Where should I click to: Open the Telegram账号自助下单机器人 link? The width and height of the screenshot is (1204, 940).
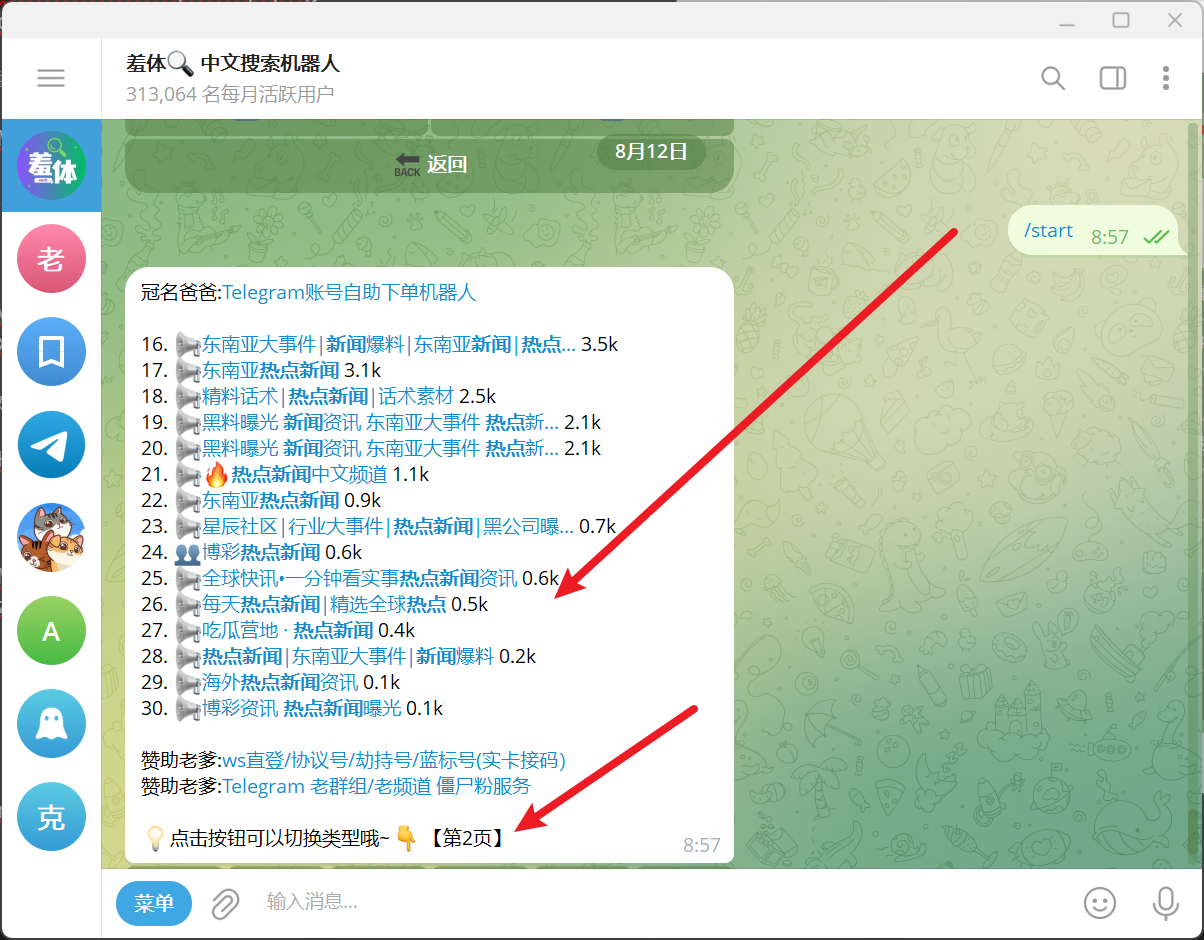click(349, 293)
